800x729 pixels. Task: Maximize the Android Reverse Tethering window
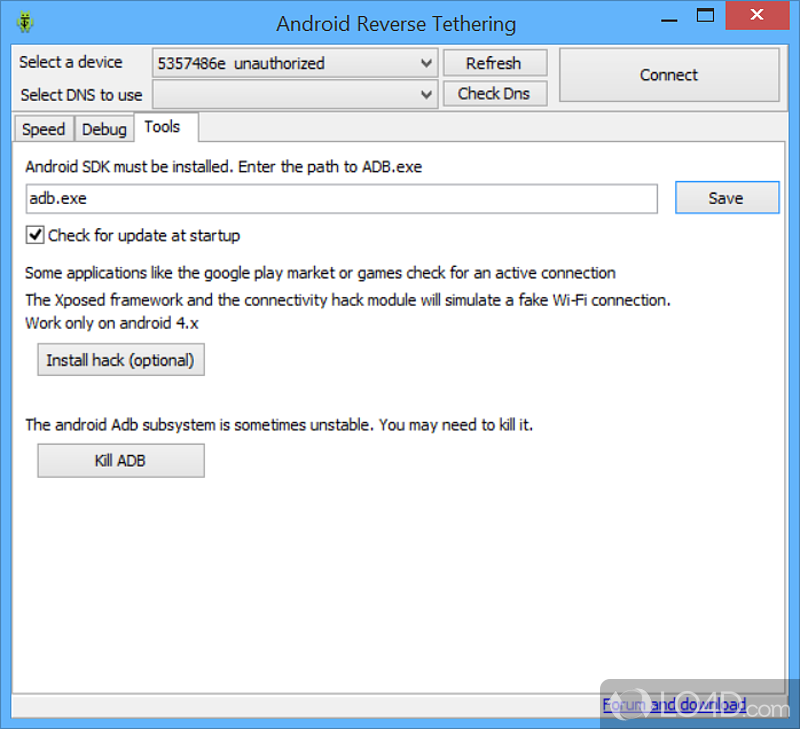pyautogui.click(x=706, y=17)
